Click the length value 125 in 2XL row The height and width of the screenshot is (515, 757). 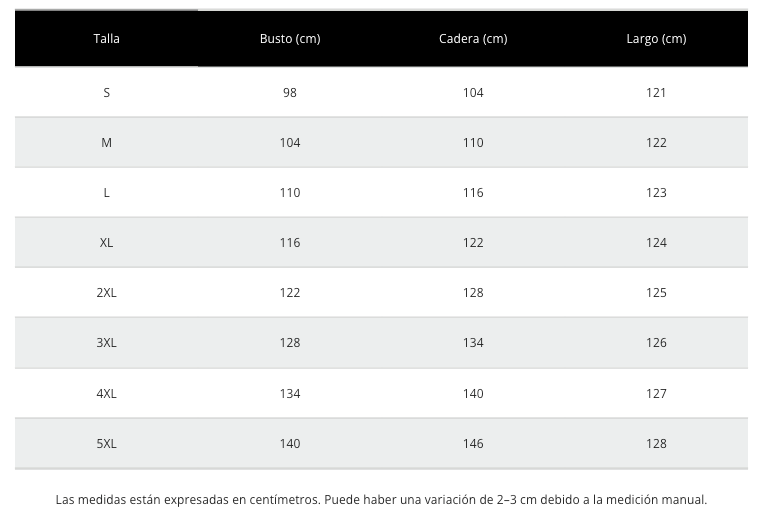656,292
